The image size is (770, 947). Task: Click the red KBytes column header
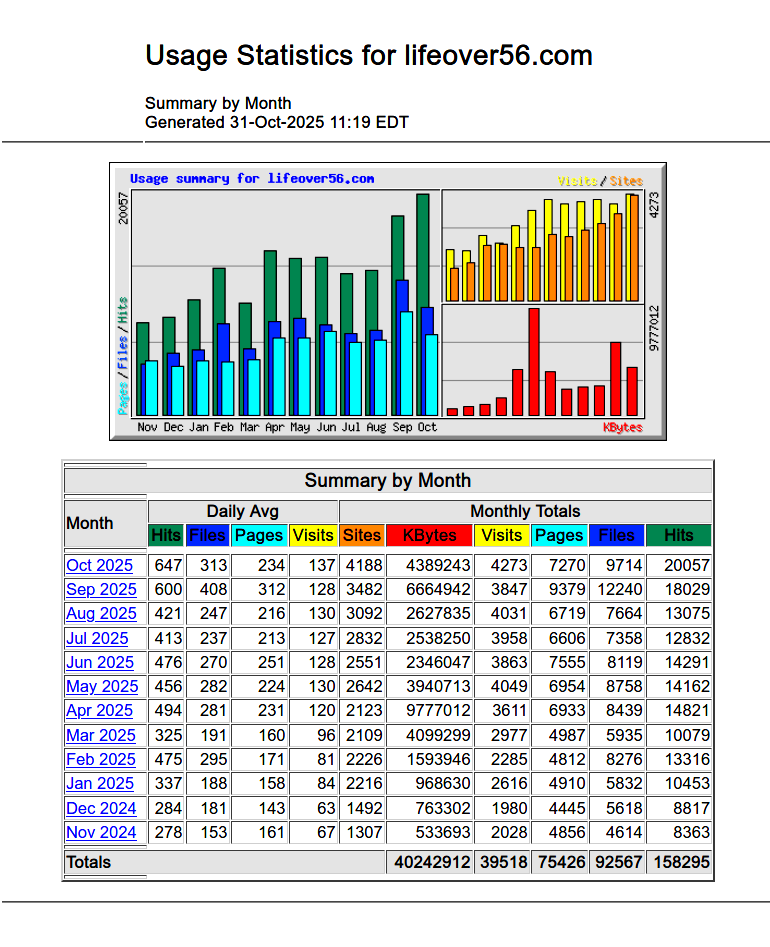pyautogui.click(x=429, y=535)
